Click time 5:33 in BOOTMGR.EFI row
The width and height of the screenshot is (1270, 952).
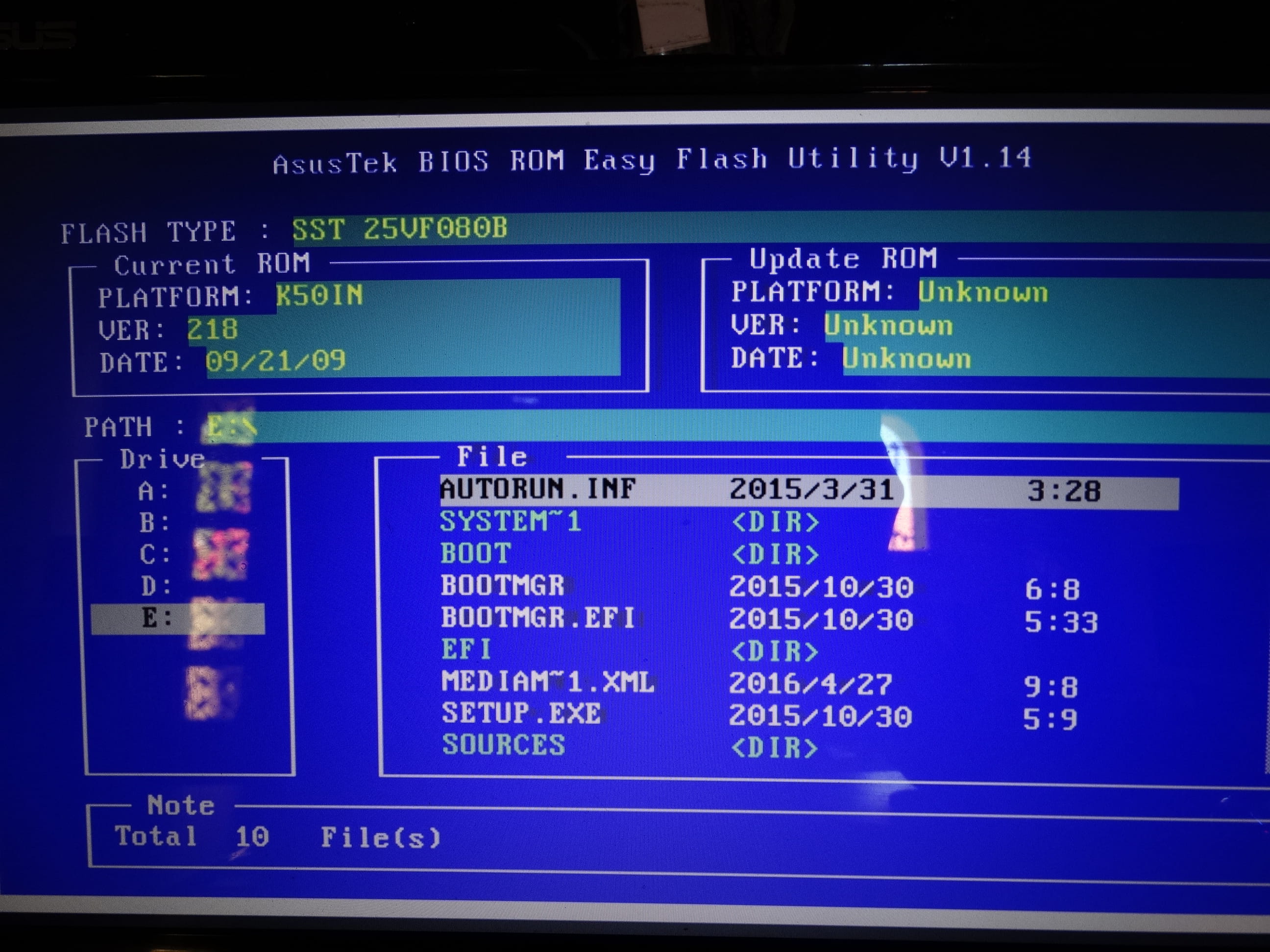[x=1061, y=622]
